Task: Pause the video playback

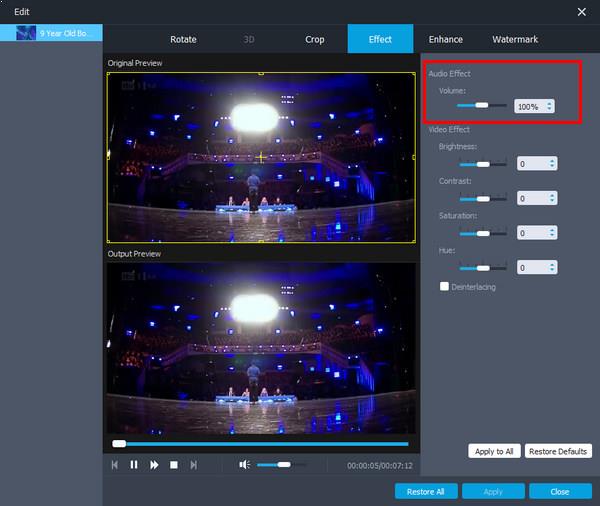Action: 134,465
